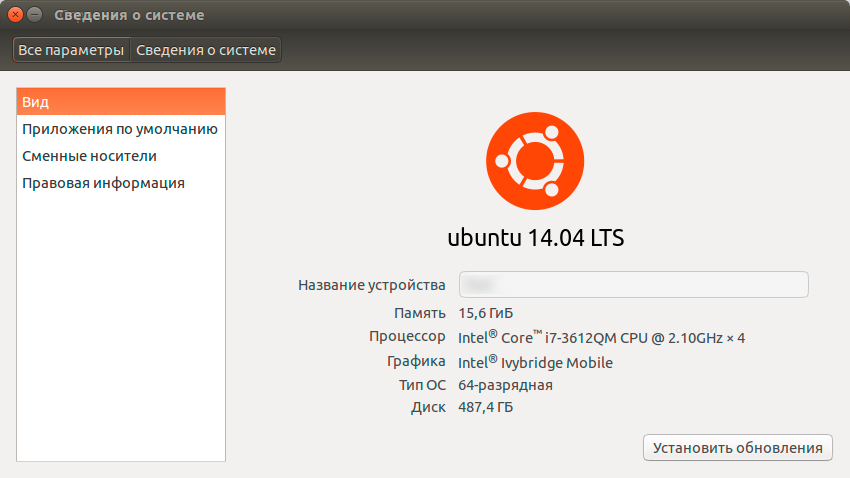
Task: Focus the Название устройства text field
Action: tap(633, 285)
